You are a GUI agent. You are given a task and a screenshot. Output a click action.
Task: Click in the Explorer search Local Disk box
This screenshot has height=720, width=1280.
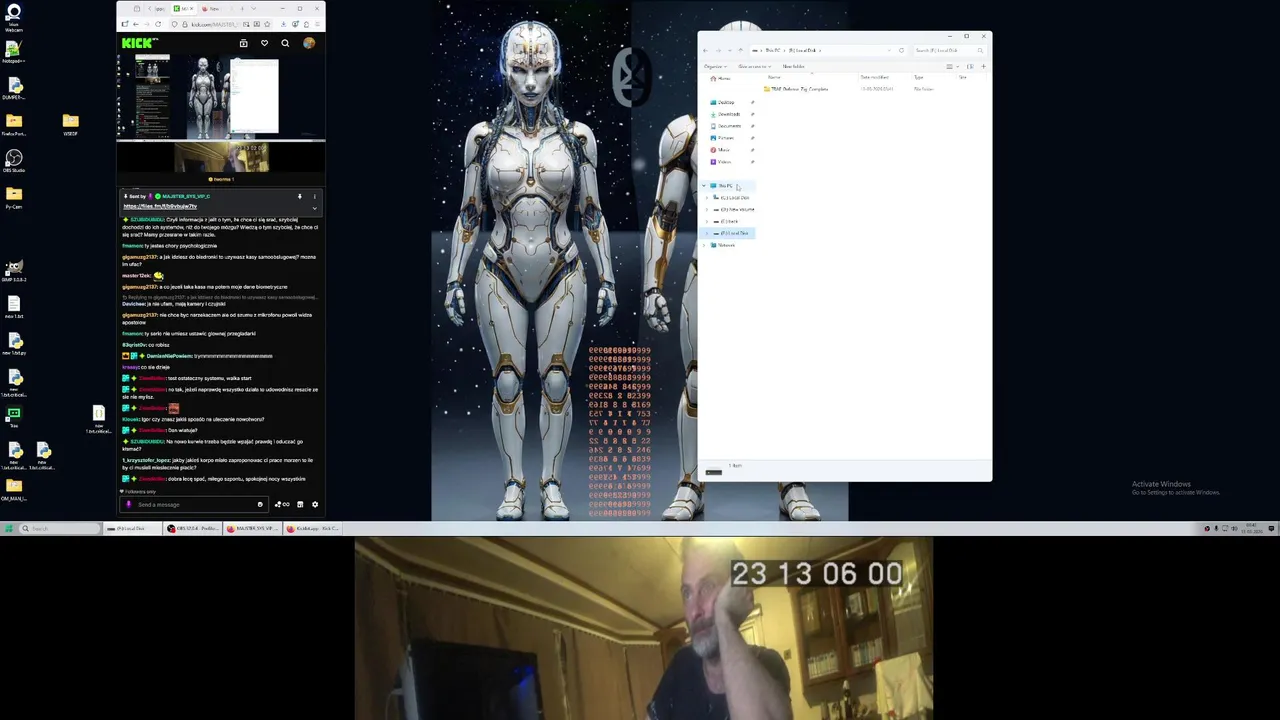pyautogui.click(x=949, y=50)
